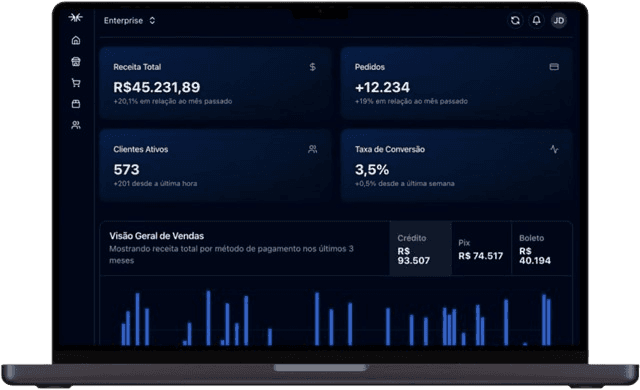Click people icon on Clientes Ativos card

coord(313,149)
